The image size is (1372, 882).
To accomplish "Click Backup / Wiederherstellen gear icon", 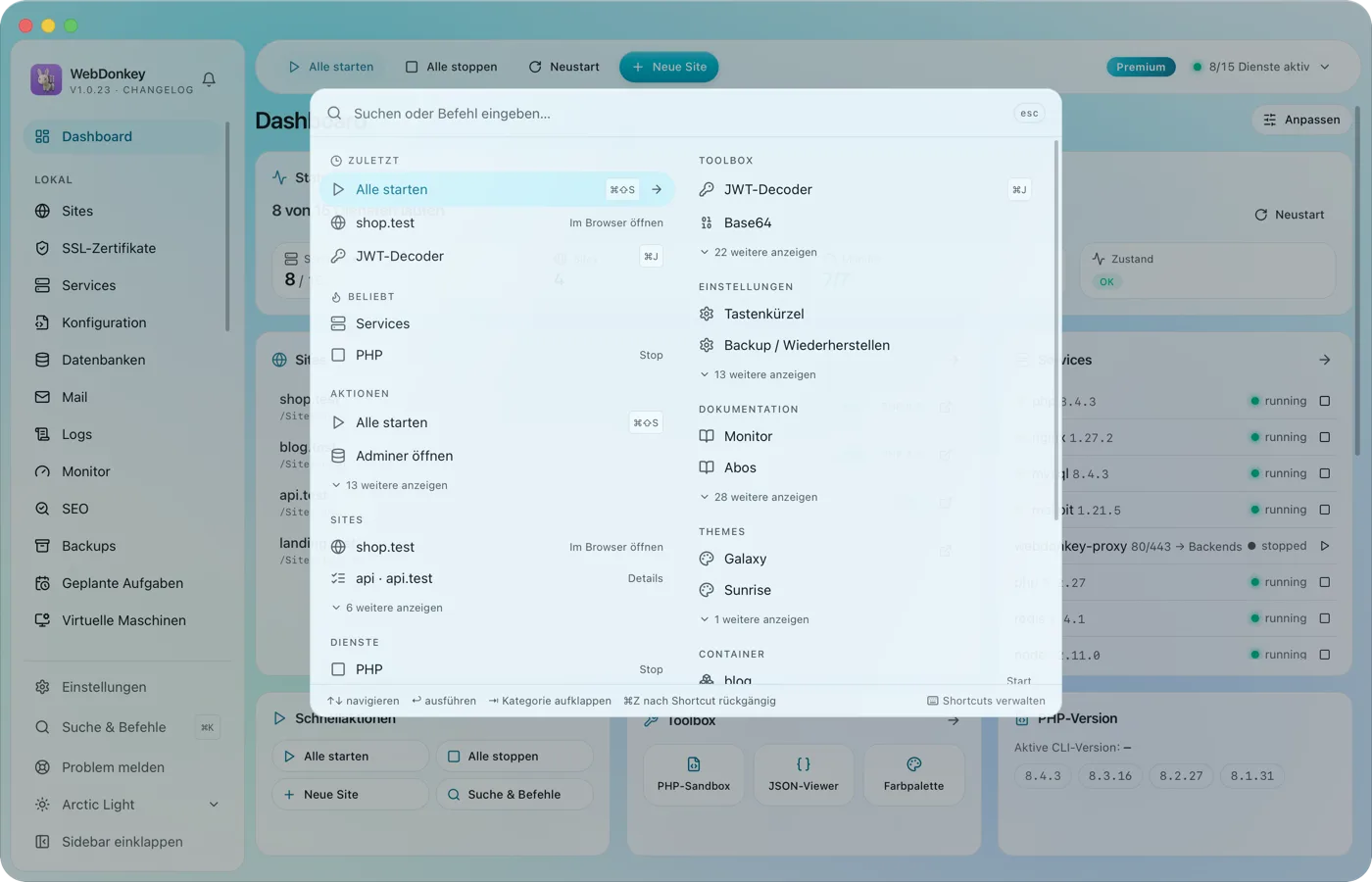I will [707, 345].
